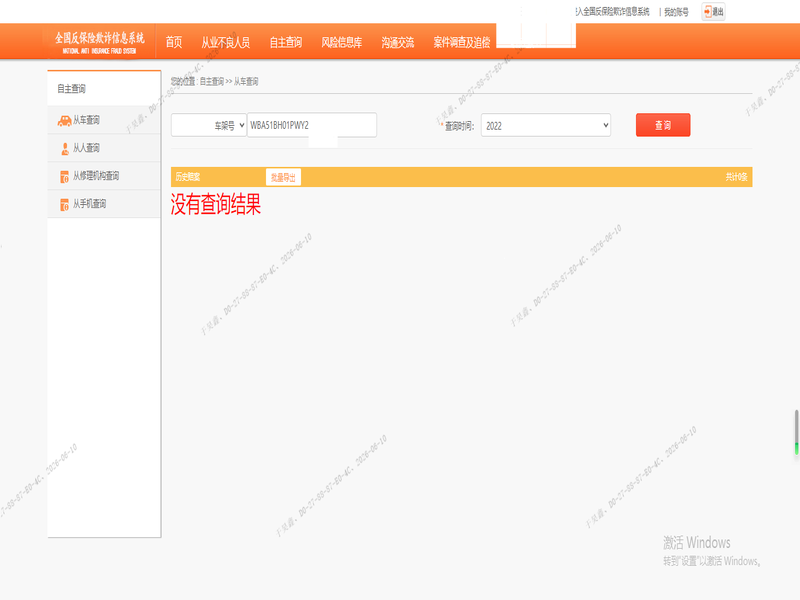Viewport: 800px width, 600px height.
Task: Click the car icon beside 从车查询
Action: (64, 120)
